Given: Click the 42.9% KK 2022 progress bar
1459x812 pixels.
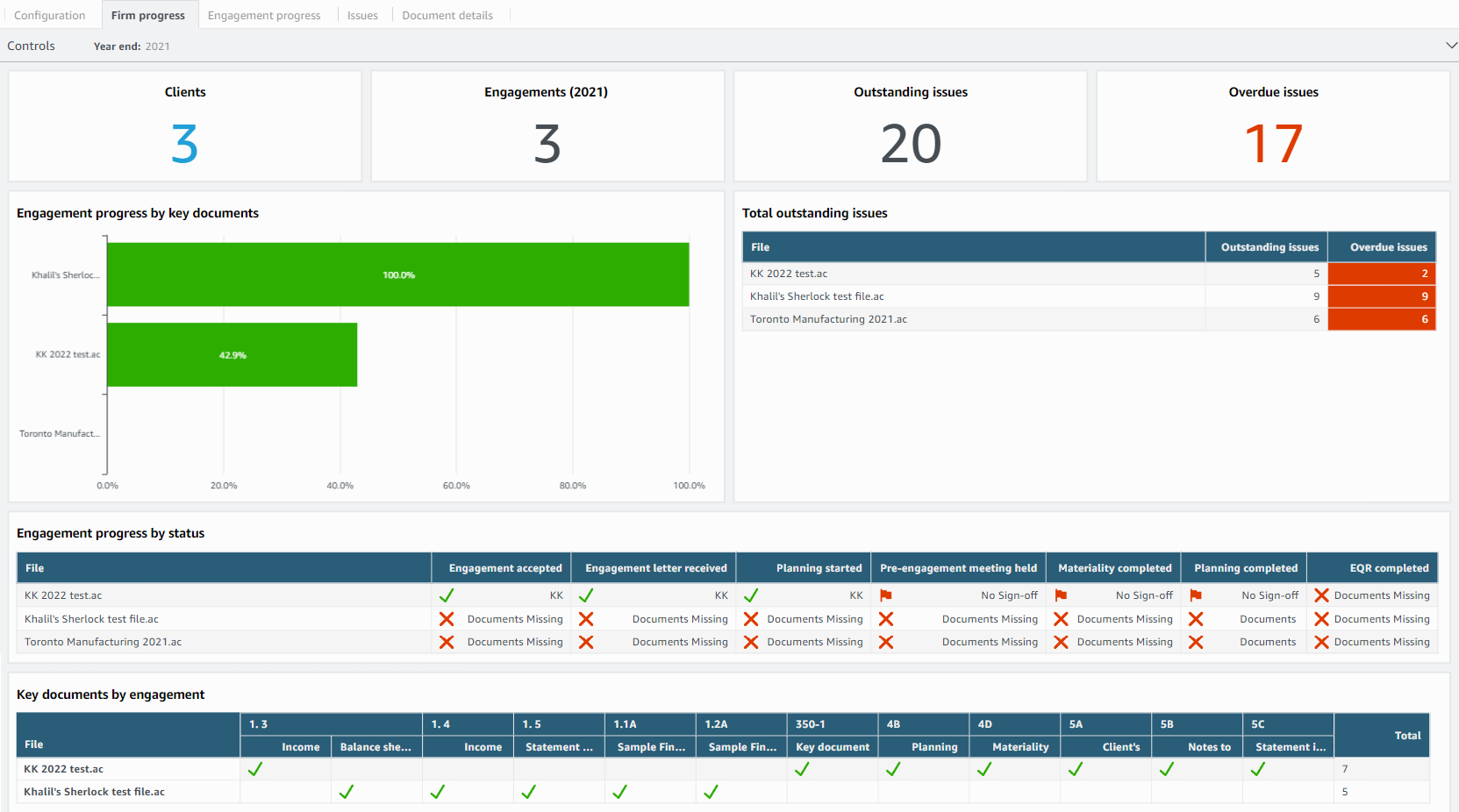Looking at the screenshot, I should coord(232,354).
